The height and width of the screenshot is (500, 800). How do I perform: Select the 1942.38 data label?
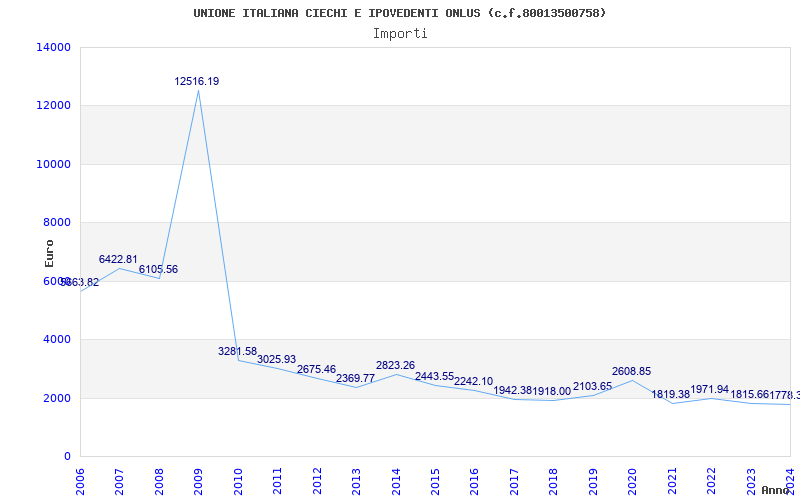(x=513, y=390)
